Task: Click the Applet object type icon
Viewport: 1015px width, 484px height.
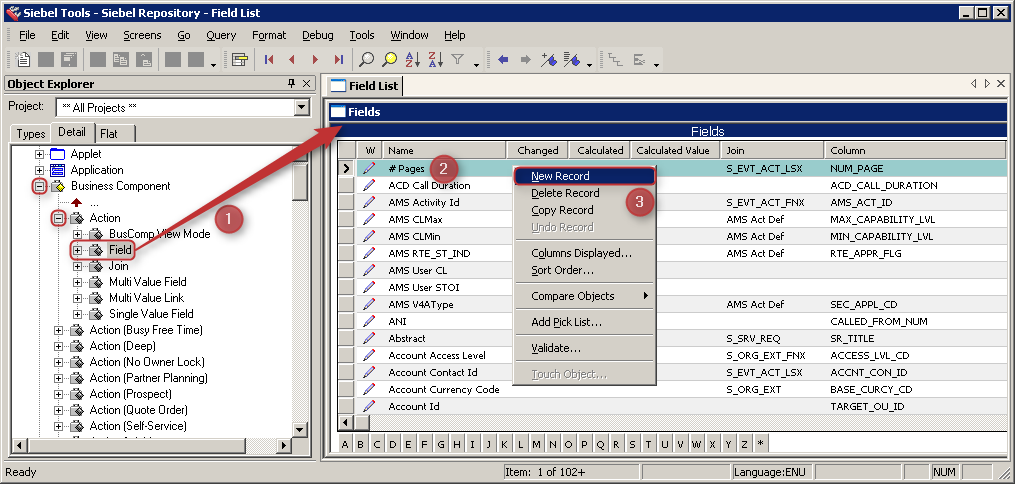Action: click(58, 154)
